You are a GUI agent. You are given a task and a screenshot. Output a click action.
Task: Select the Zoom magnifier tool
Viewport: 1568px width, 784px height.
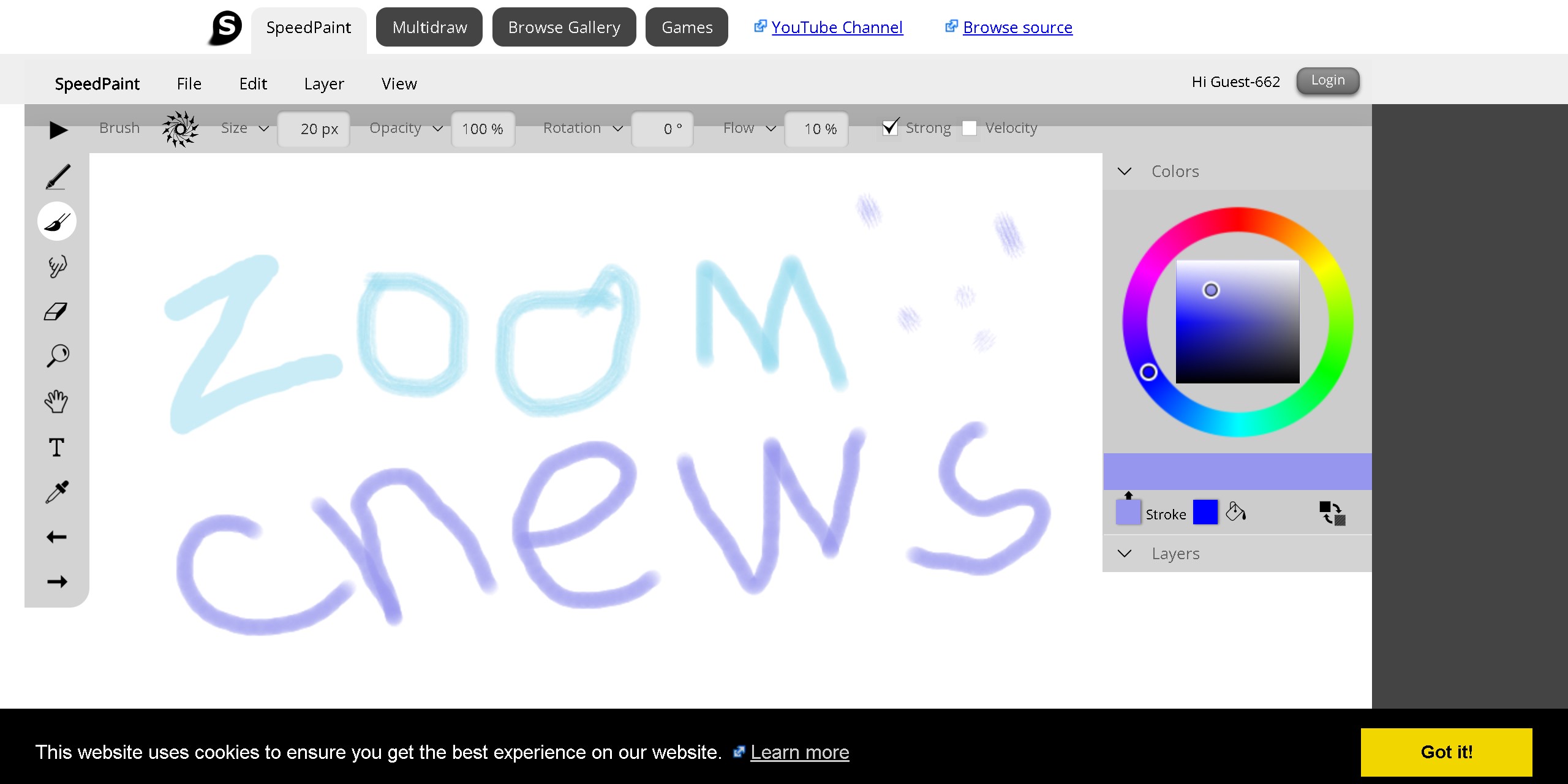(58, 356)
